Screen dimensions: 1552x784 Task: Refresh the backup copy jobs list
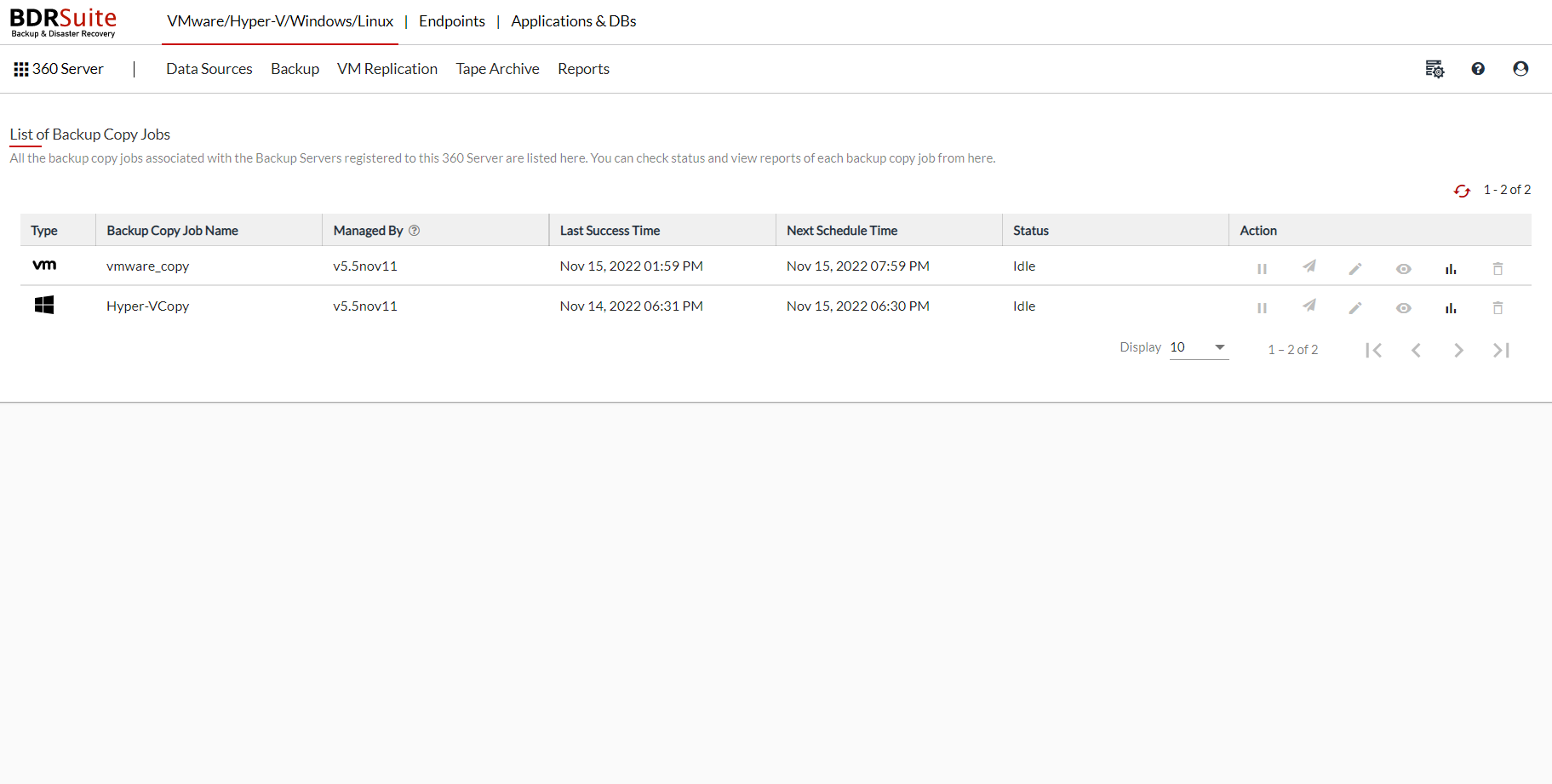pos(1462,191)
